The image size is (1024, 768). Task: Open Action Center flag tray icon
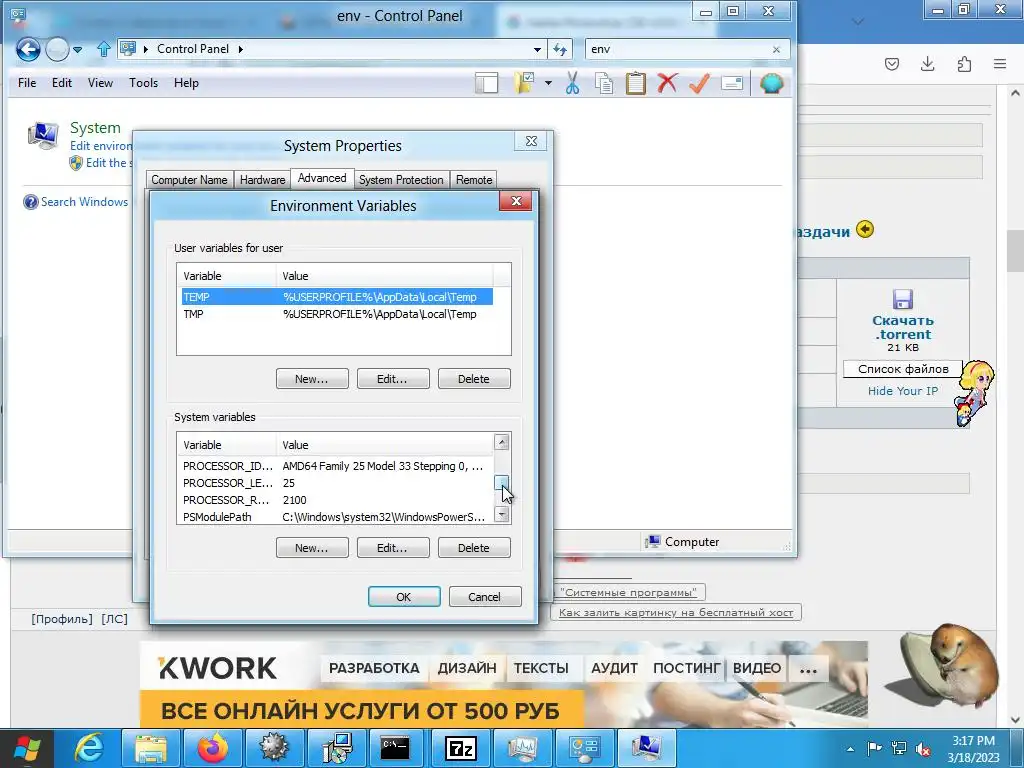[874, 749]
